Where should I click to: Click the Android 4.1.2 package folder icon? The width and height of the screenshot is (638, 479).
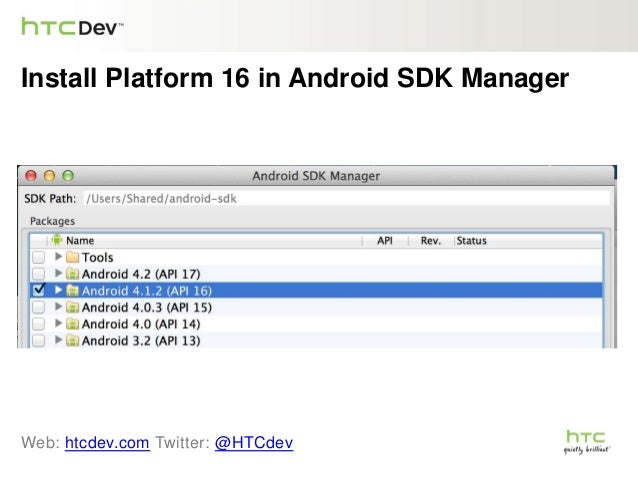pyautogui.click(x=72, y=291)
